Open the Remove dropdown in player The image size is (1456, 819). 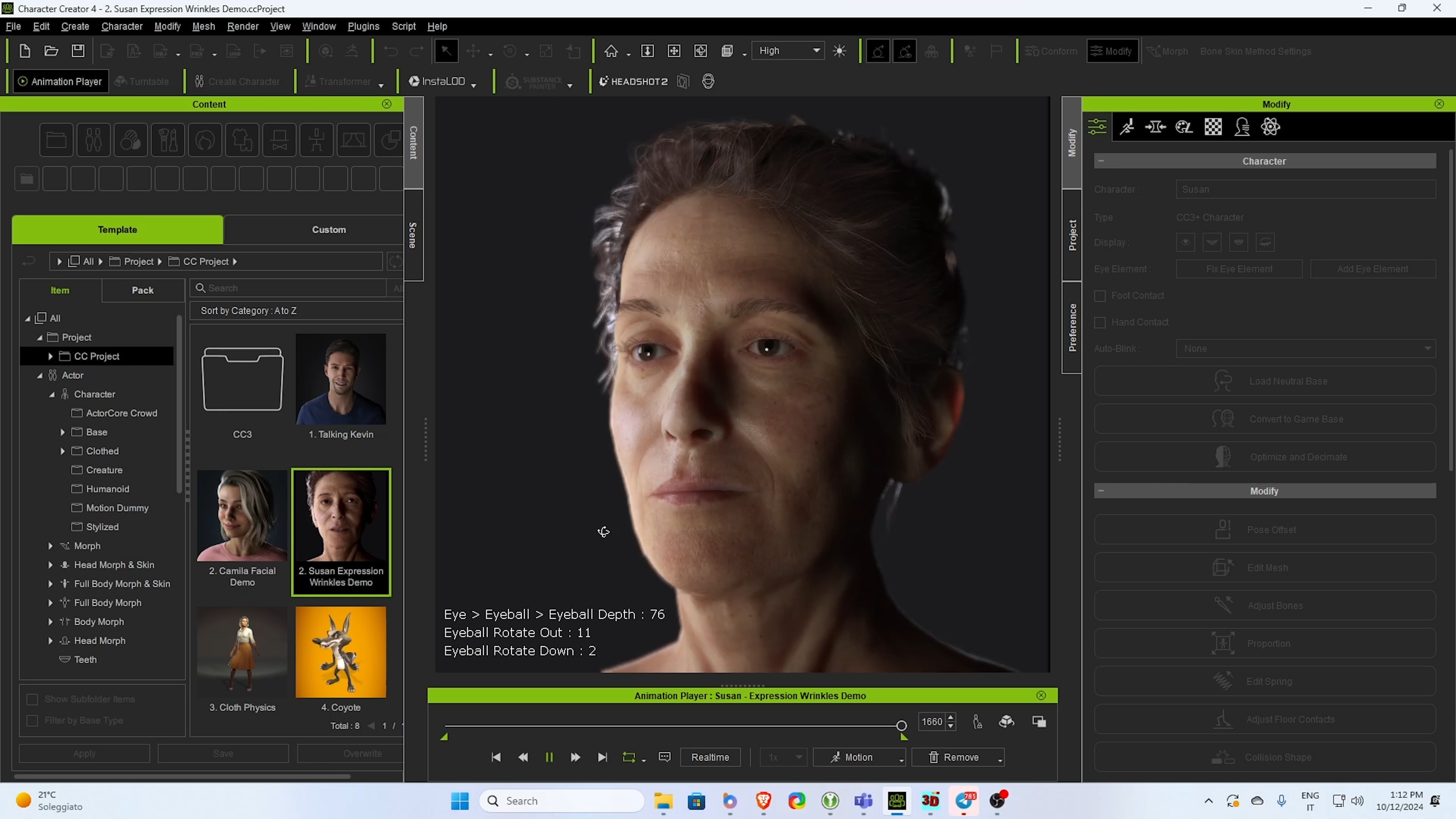tap(959, 758)
